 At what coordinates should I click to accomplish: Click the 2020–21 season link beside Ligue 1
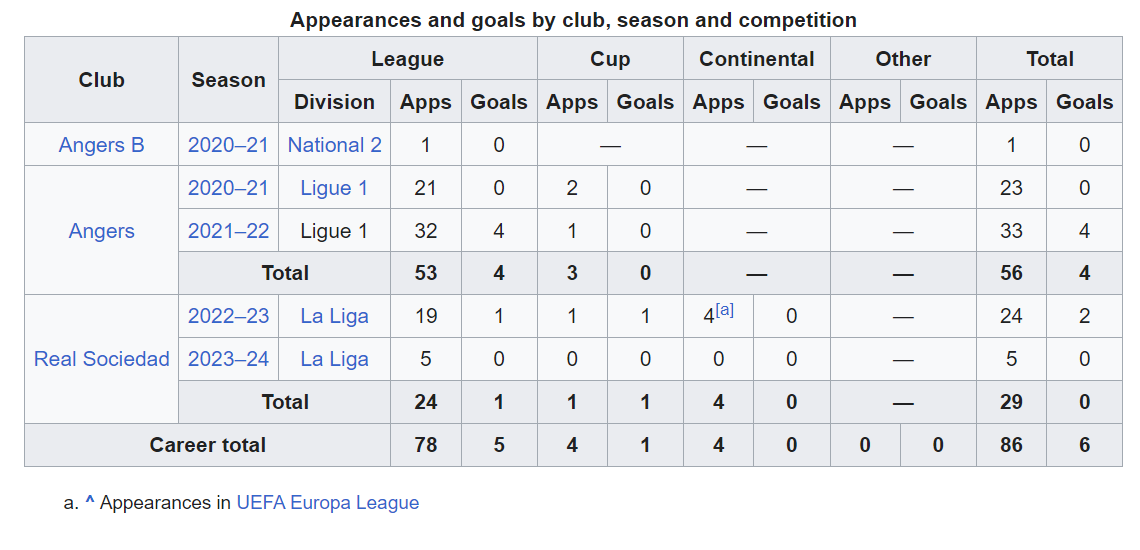pos(228,188)
